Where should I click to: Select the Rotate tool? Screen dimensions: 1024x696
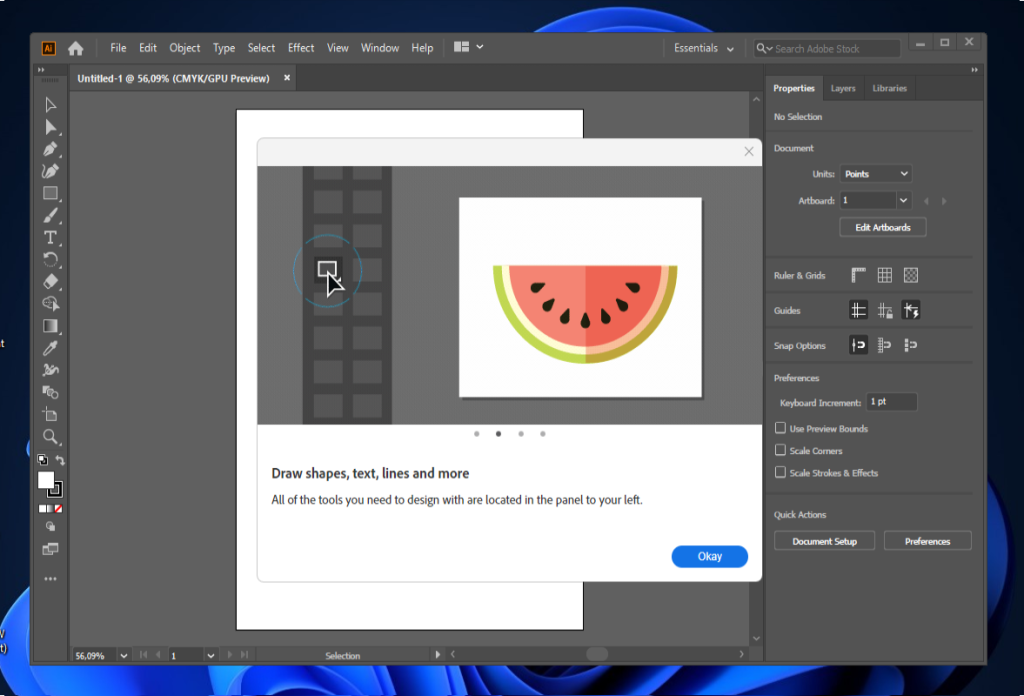point(50,260)
